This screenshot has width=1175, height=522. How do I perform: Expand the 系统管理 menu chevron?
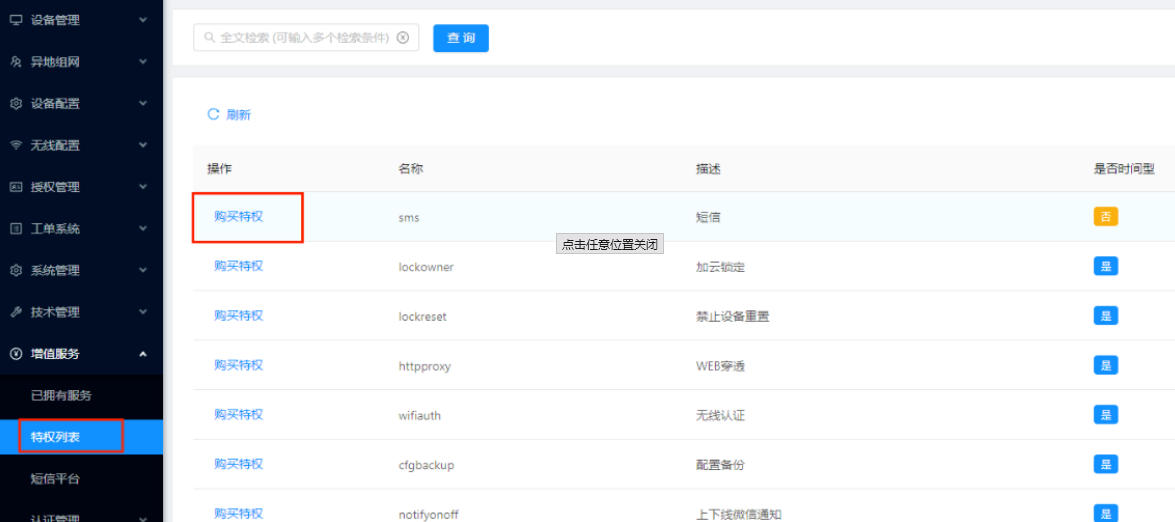coord(143,270)
